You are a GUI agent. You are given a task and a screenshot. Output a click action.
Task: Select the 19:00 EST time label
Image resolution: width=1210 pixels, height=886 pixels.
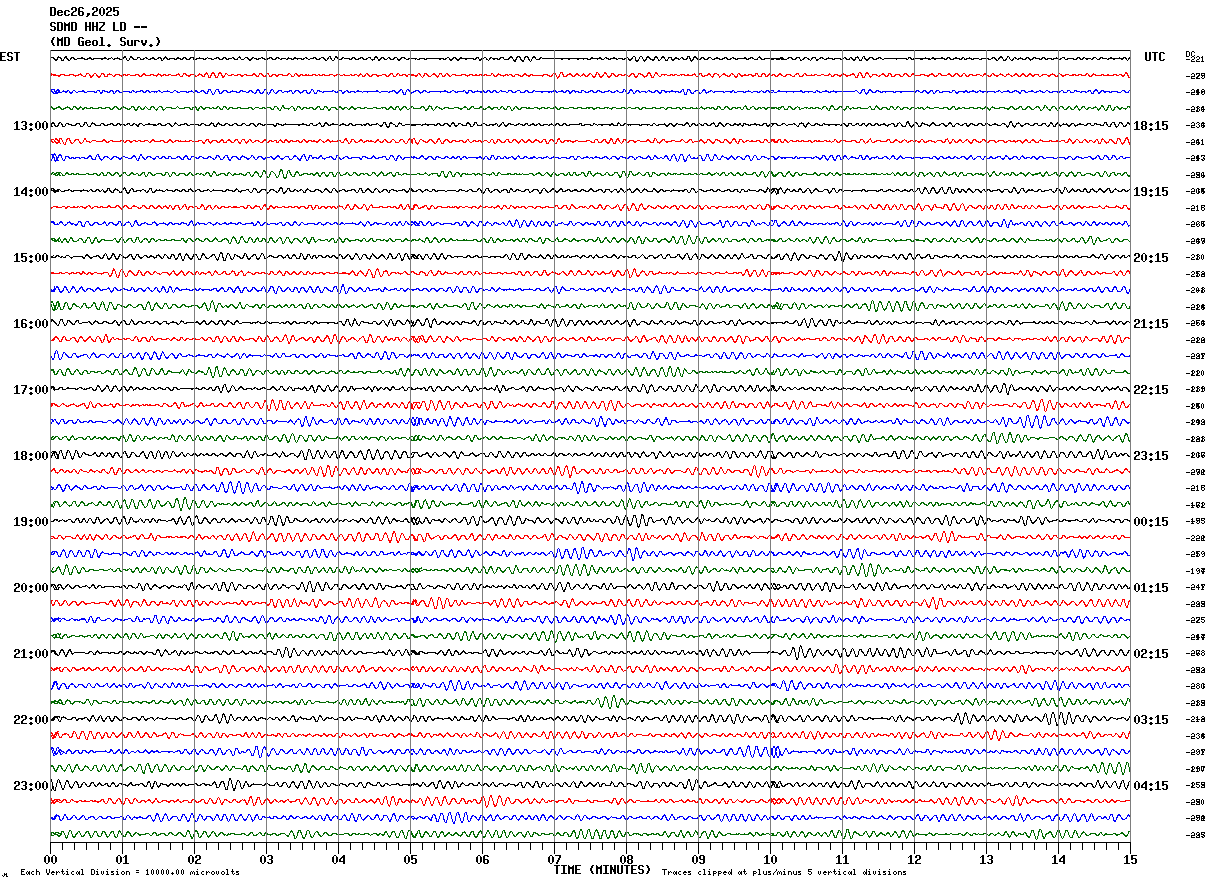31,522
